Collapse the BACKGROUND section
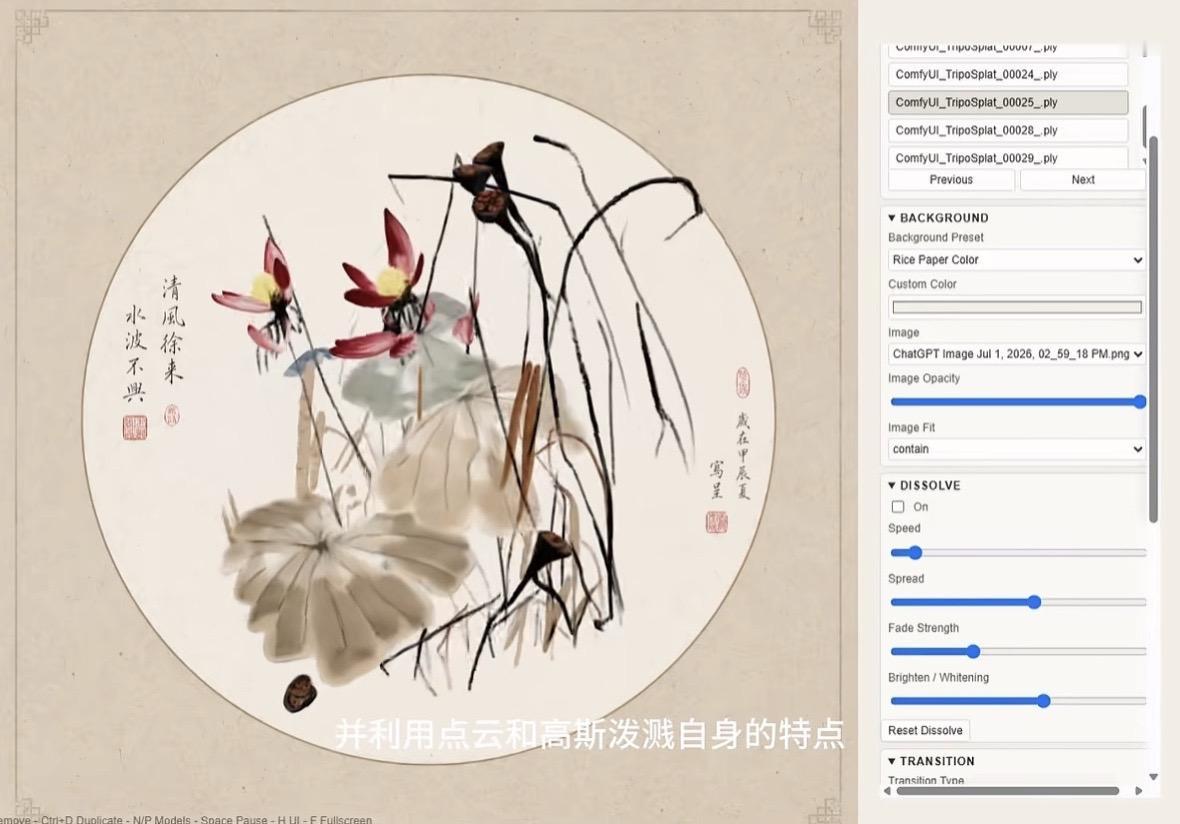 click(x=938, y=217)
